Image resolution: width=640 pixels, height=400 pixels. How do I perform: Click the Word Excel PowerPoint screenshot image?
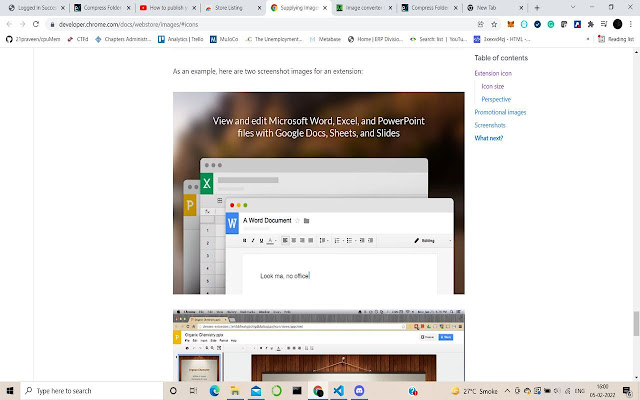tap(318, 193)
